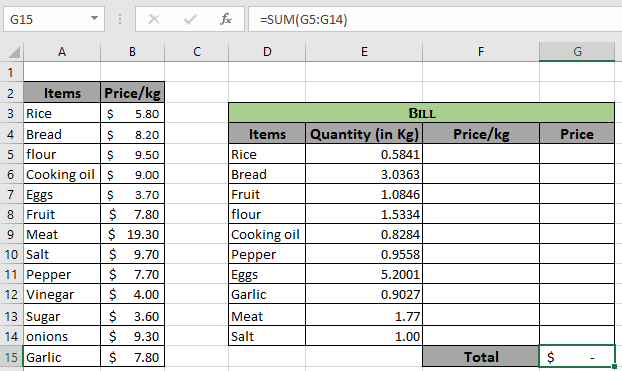Click the 'Items' header in the Bill table

[267, 134]
